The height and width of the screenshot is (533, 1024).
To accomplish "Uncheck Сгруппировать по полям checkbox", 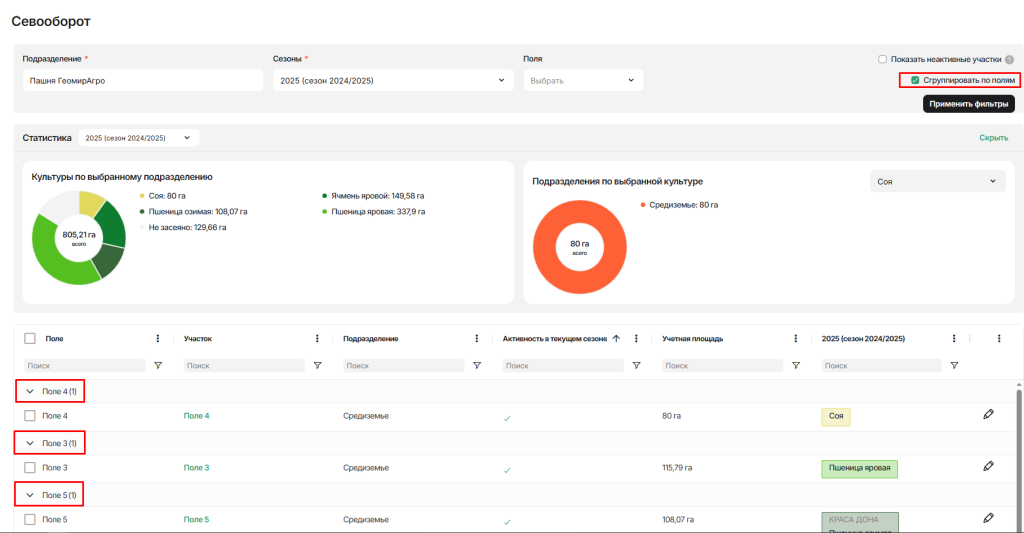I will (x=915, y=80).
